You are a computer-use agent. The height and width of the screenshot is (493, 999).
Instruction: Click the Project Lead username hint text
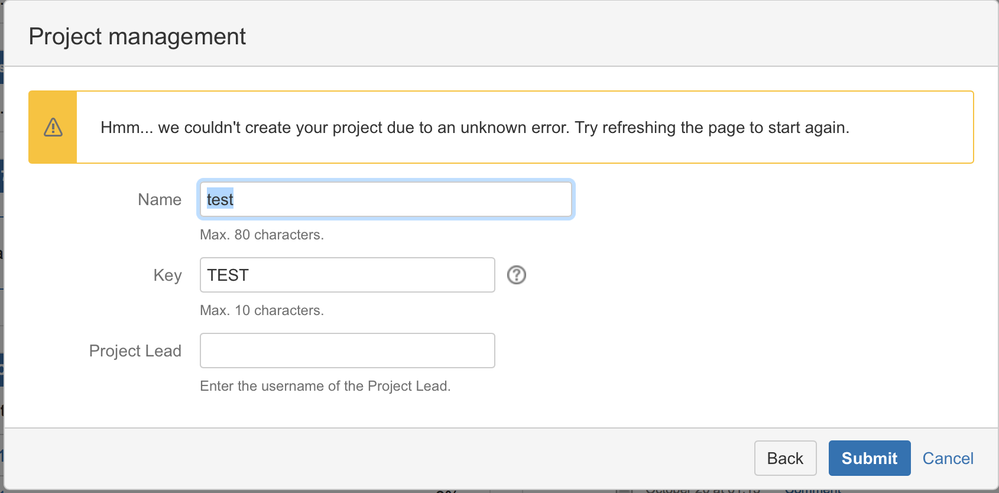click(325, 386)
